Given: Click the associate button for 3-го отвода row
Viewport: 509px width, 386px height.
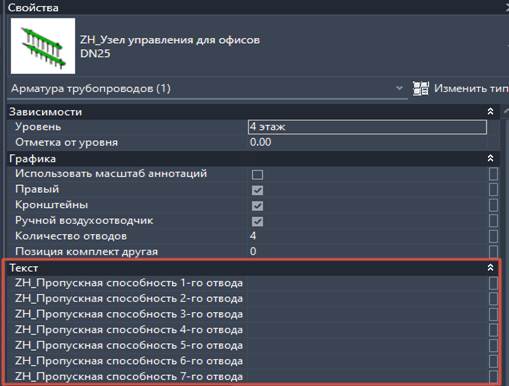Looking at the screenshot, I should 493,315.
